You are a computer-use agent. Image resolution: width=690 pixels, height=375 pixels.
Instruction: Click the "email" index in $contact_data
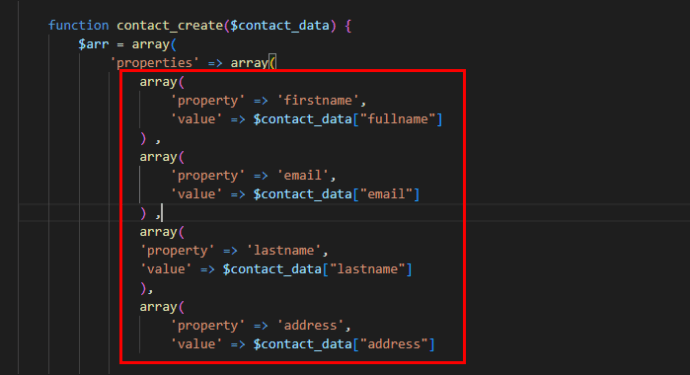(x=386, y=194)
